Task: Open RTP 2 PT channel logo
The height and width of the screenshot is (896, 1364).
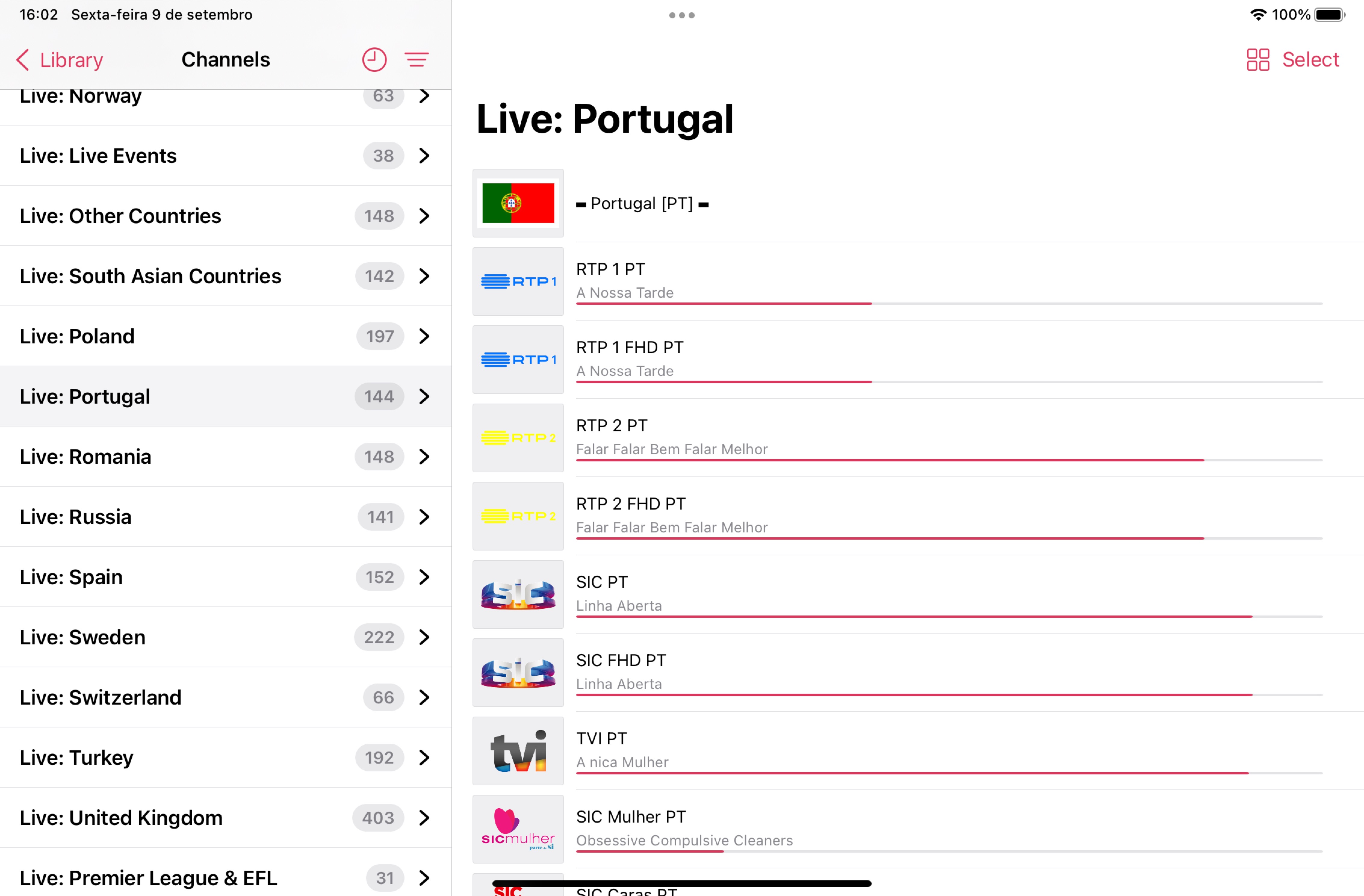Action: click(x=517, y=438)
